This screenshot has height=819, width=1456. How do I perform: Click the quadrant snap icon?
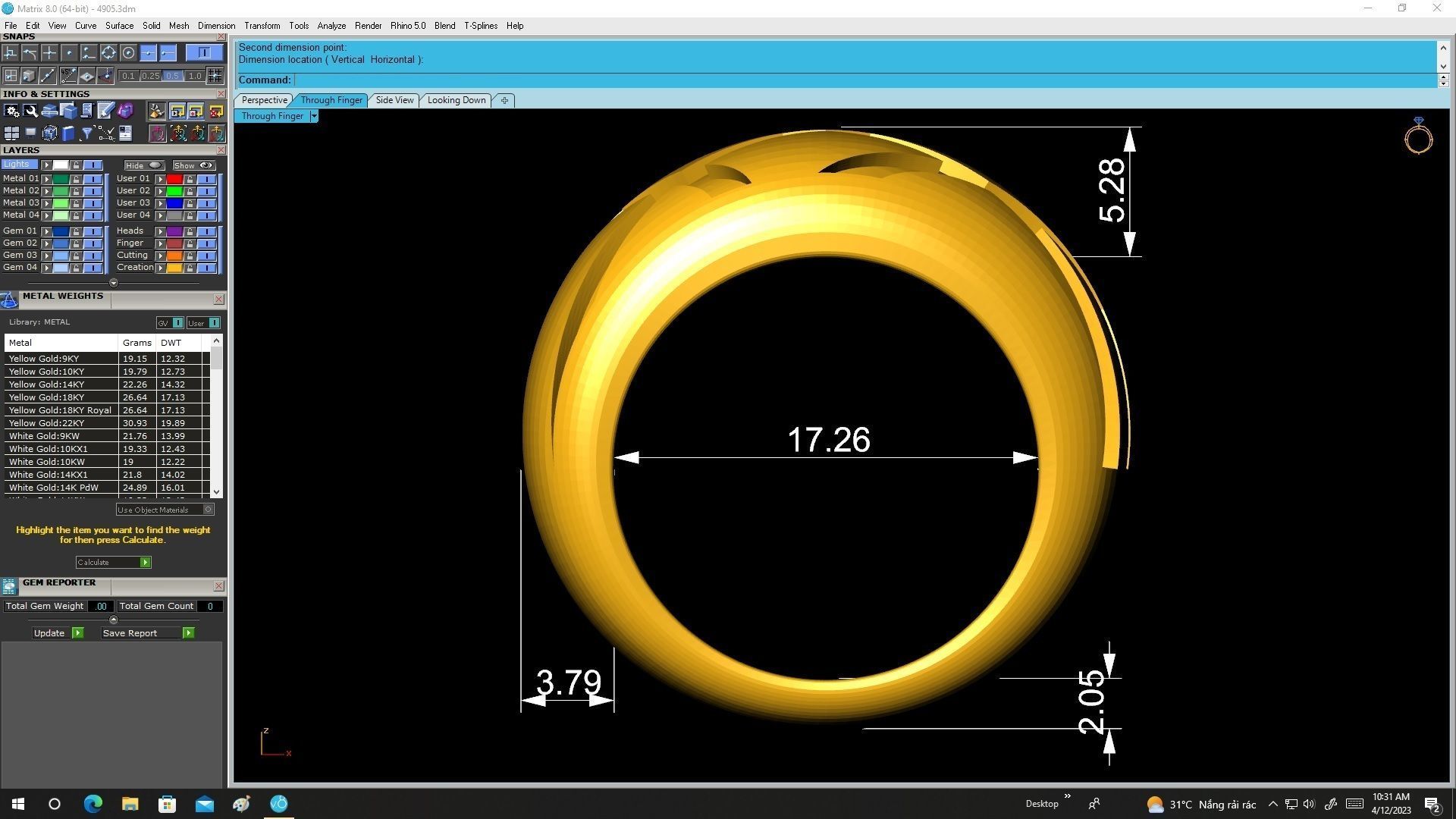(108, 52)
